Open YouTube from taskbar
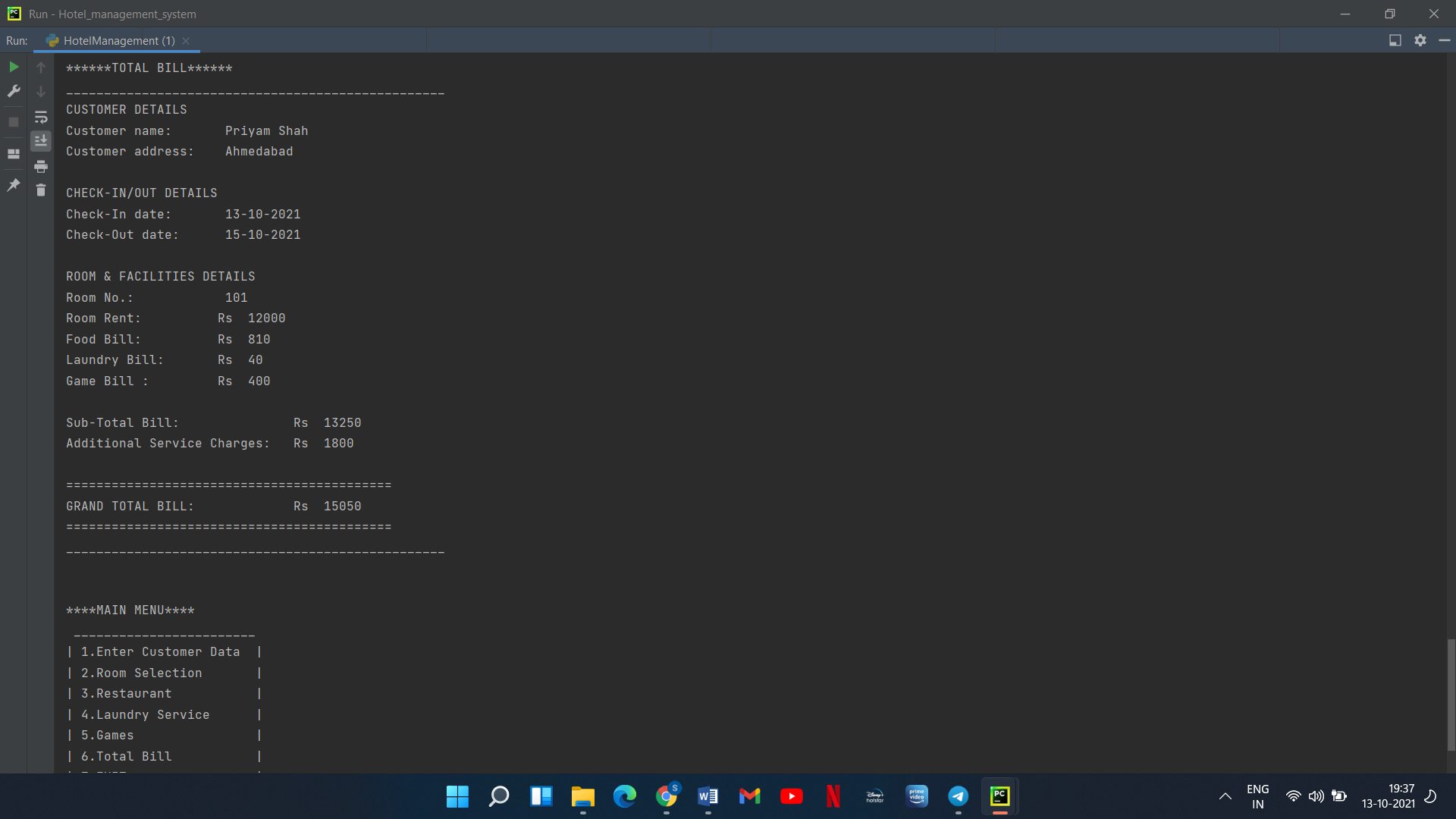This screenshot has height=819, width=1456. pos(792,796)
